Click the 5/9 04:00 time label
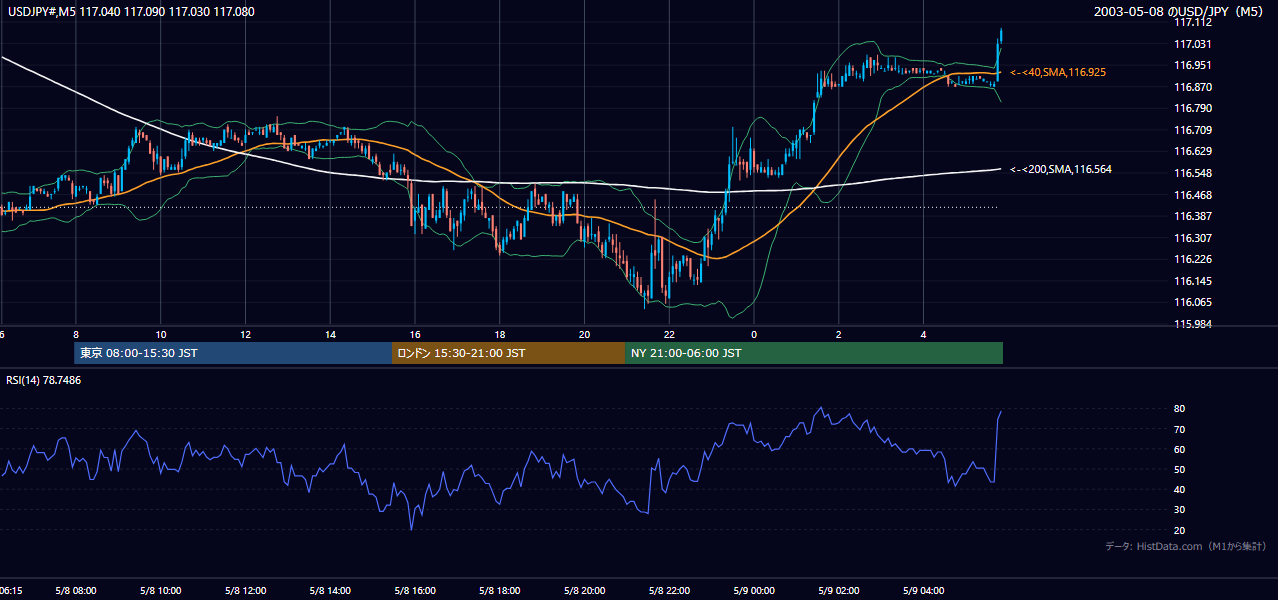The width and height of the screenshot is (1278, 600). (924, 591)
